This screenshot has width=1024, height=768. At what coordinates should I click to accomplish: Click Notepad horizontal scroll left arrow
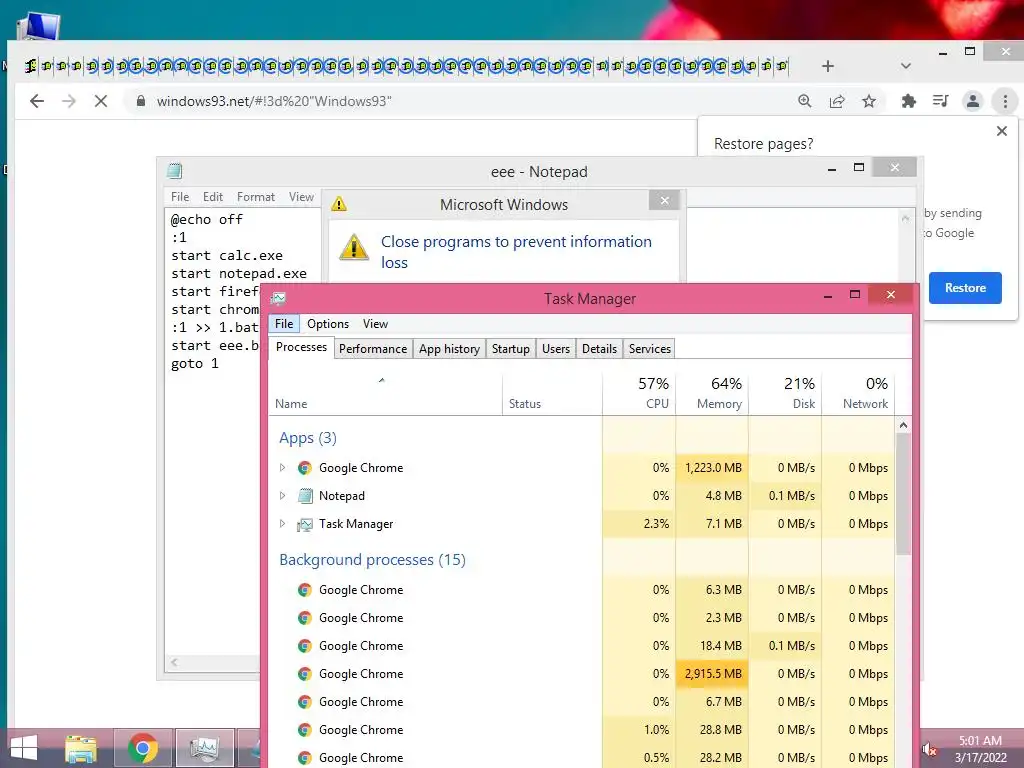pyautogui.click(x=174, y=662)
